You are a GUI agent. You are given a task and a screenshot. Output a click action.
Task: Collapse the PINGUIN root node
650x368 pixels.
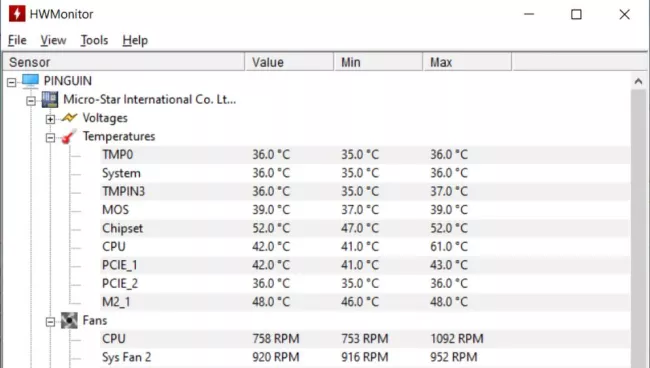(12, 82)
